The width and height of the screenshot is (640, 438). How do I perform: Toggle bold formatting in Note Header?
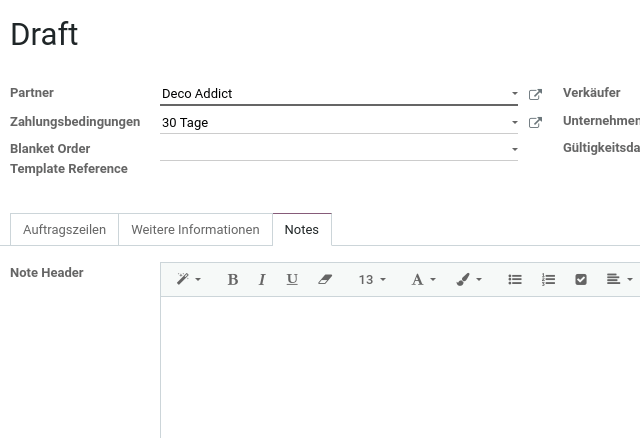[x=233, y=280]
